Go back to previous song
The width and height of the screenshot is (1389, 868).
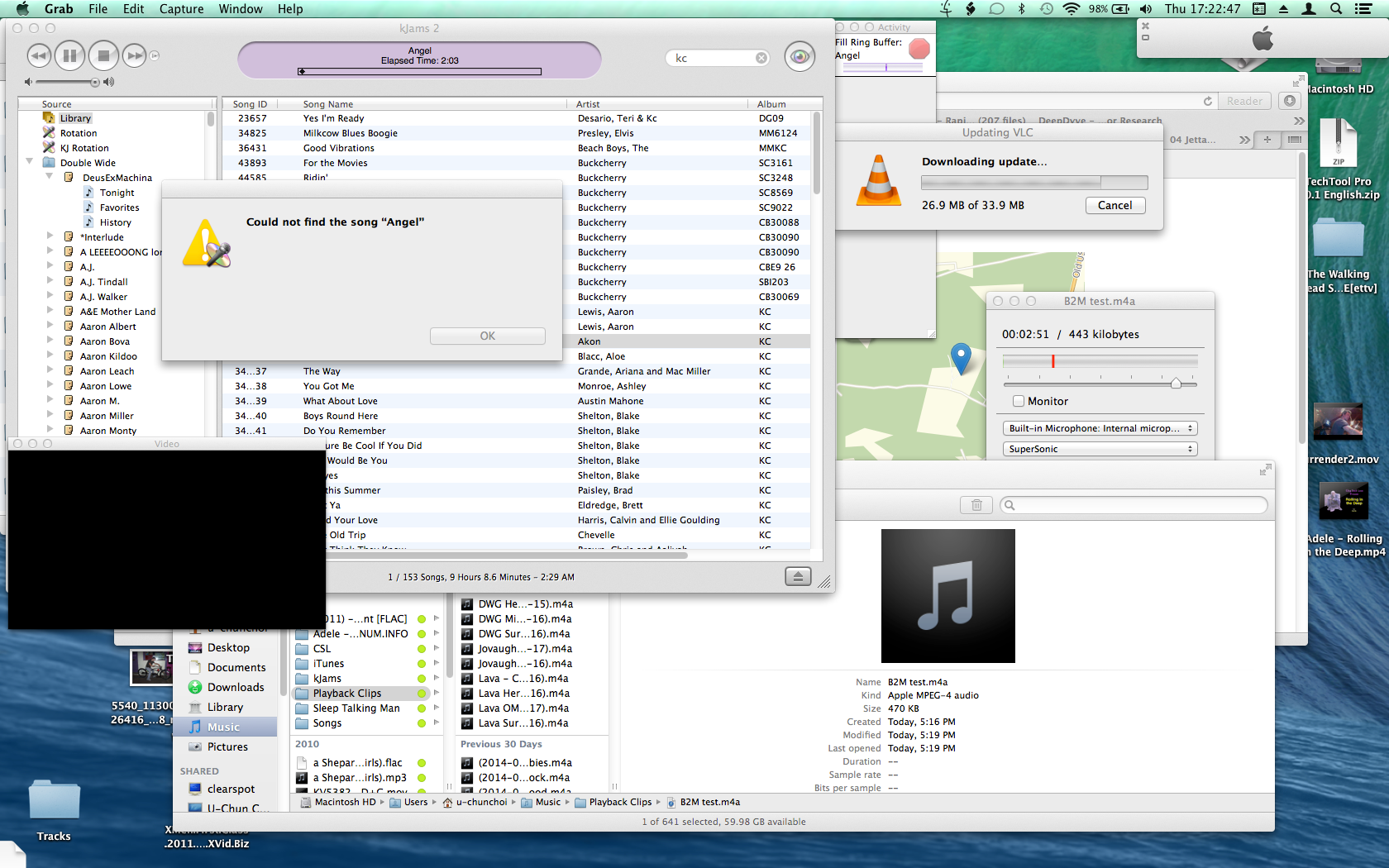tap(39, 56)
